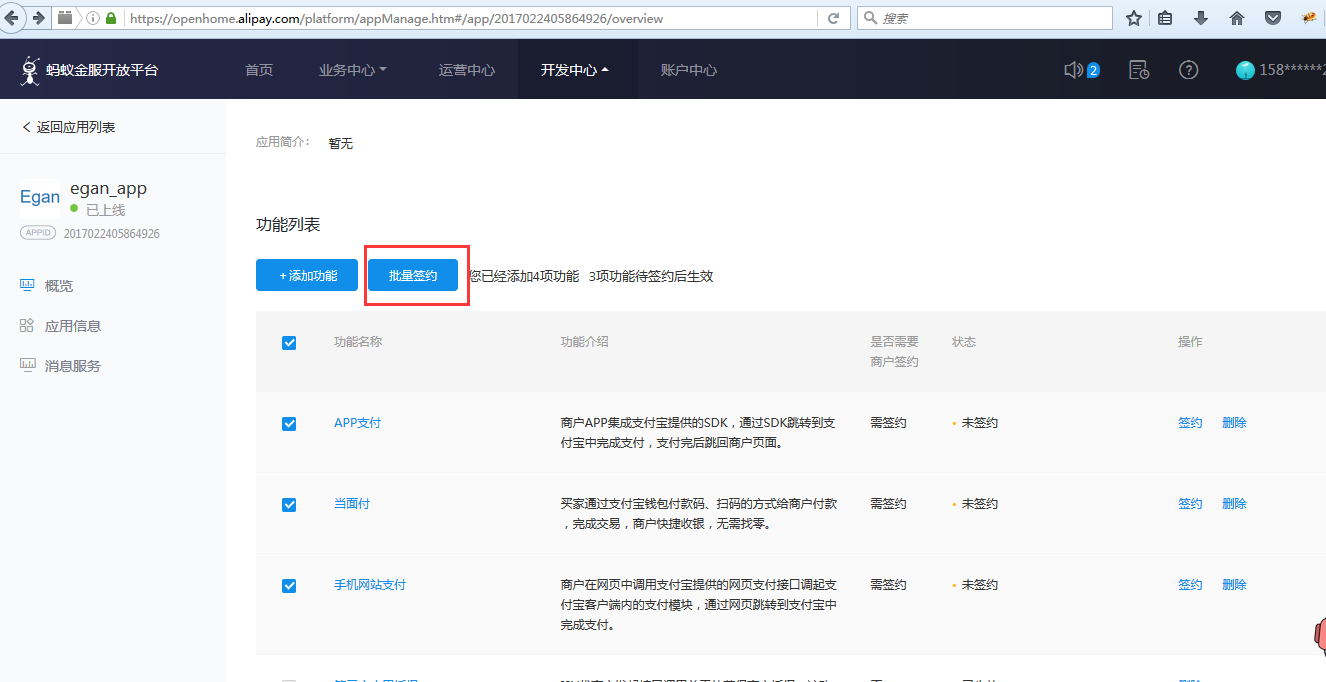Go to browser home page icon
1326x682 pixels.
coord(1237,18)
